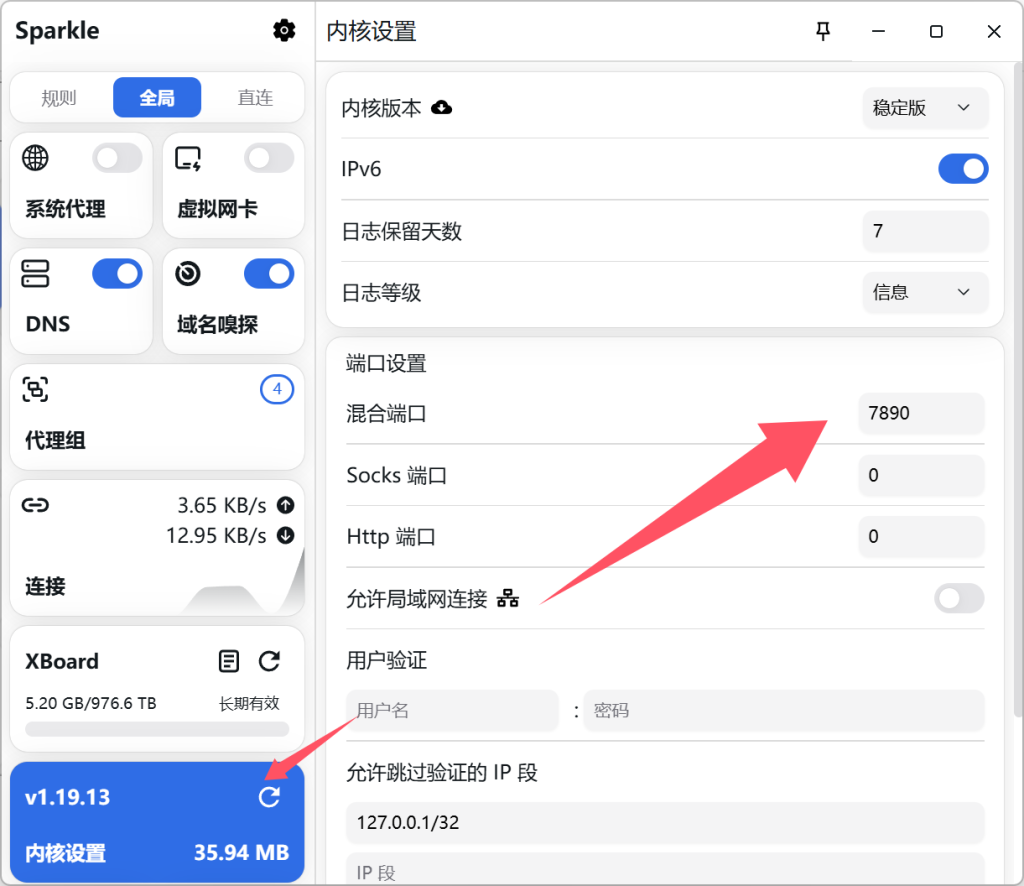
Task: Switch to 直连 mode tab
Action: tap(255, 98)
